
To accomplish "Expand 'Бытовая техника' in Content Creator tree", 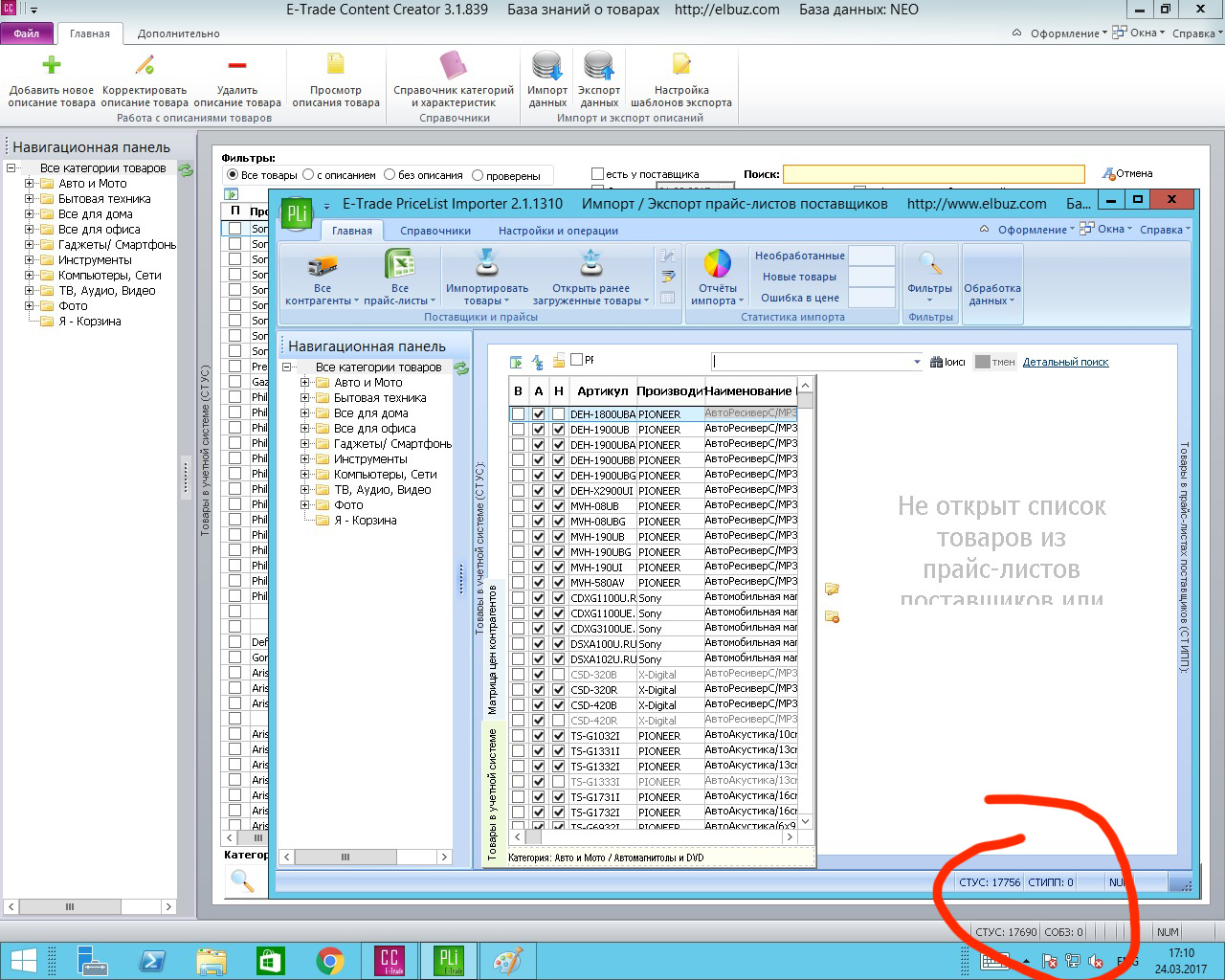I will (29, 199).
